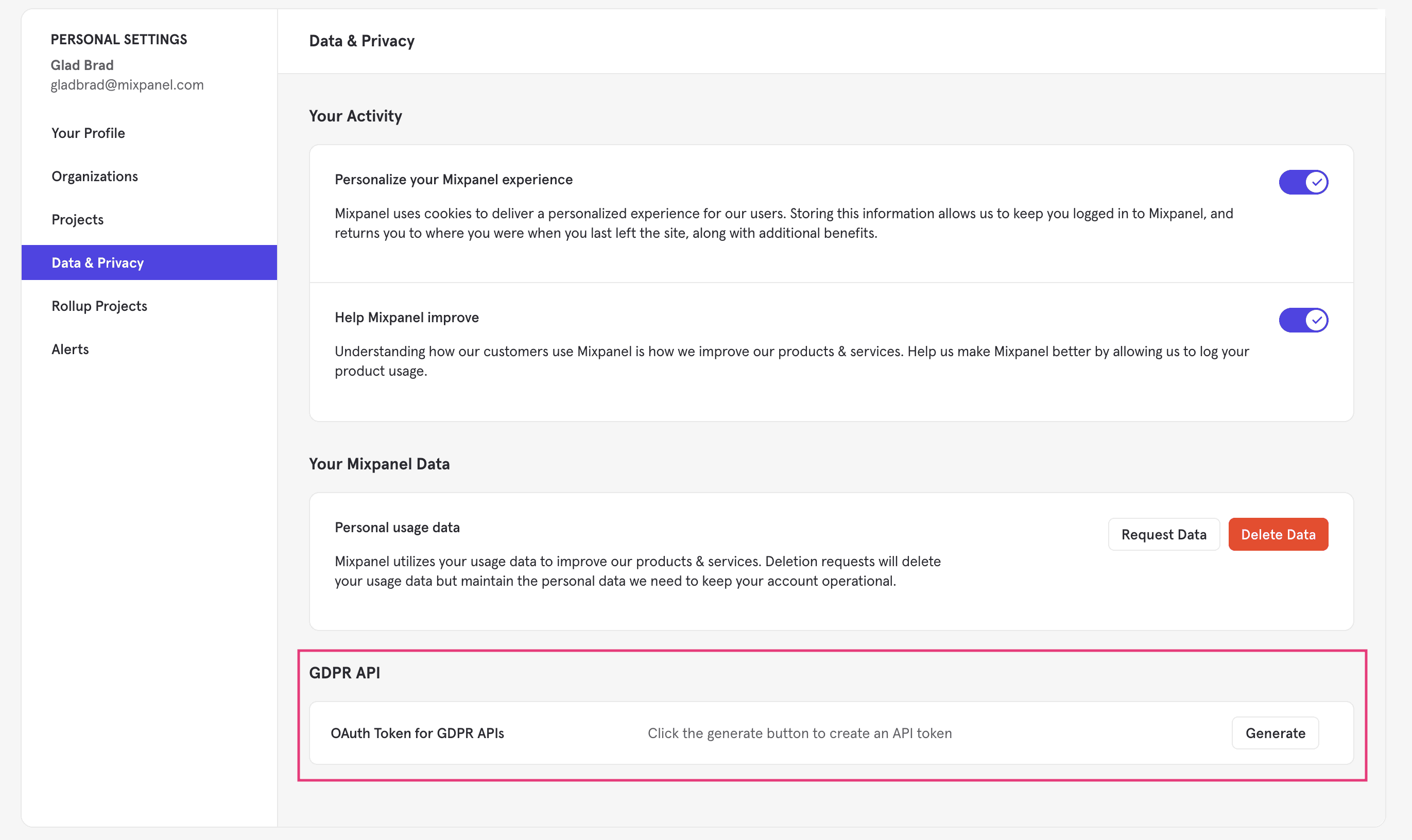The width and height of the screenshot is (1412, 840).
Task: Toggle Personalize your Mixpanel experience switch
Action: tap(1303, 182)
